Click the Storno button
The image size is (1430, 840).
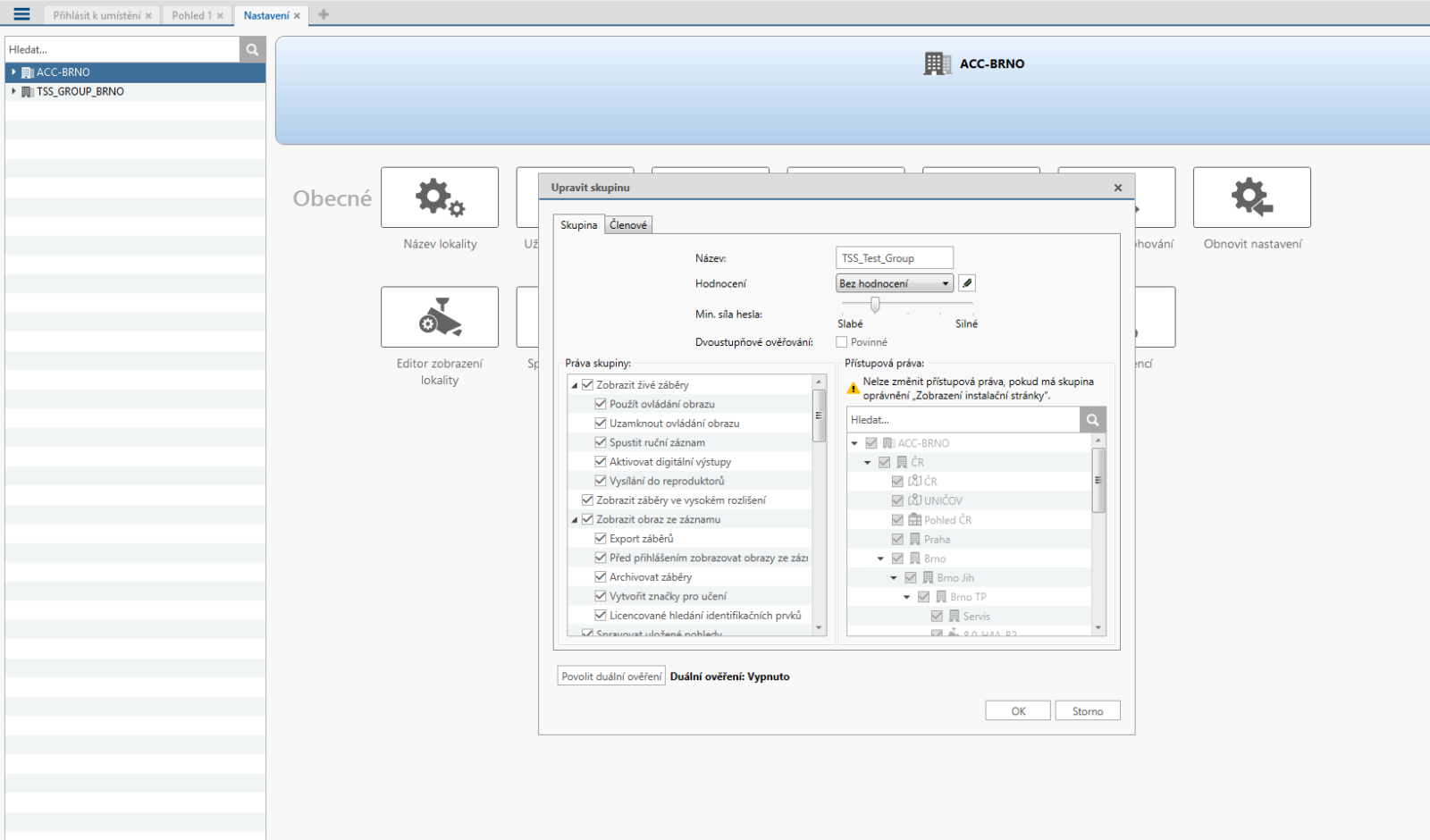(1088, 711)
